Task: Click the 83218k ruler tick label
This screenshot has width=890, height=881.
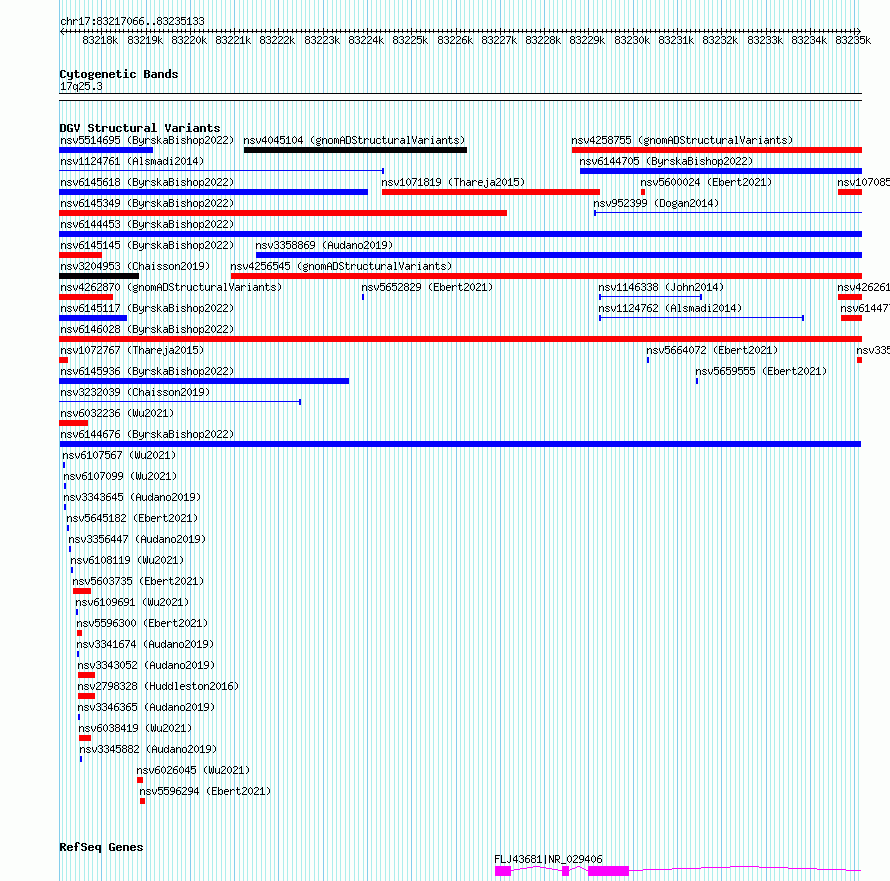Action: 100,40
